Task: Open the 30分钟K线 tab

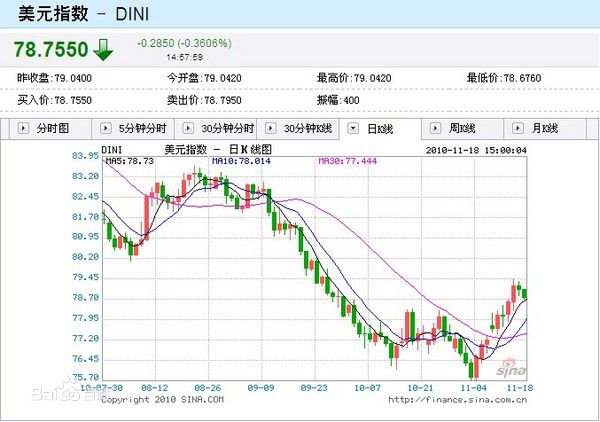Action: pyautogui.click(x=298, y=129)
